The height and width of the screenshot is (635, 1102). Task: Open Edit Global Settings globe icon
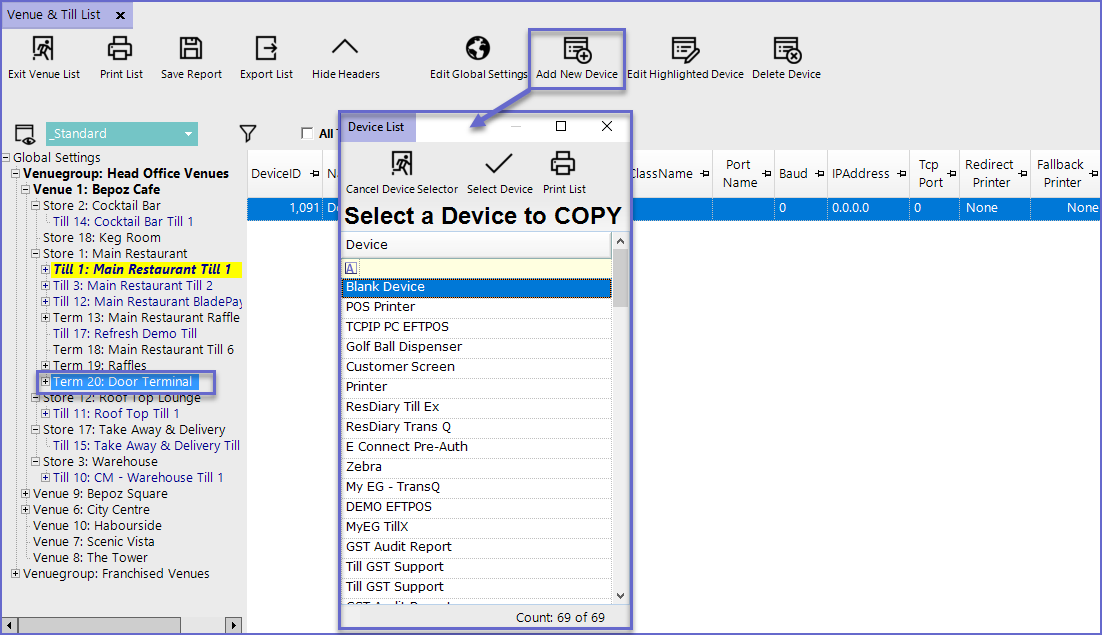tap(478, 49)
